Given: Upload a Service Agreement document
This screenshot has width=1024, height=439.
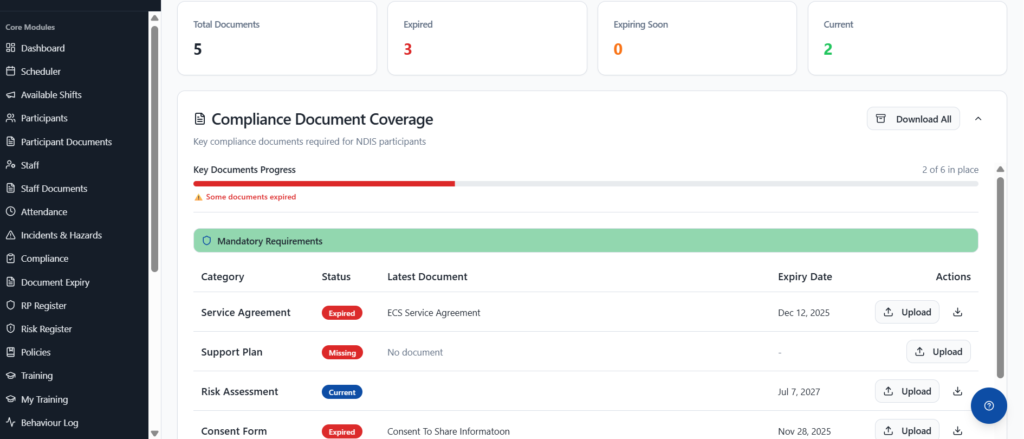Looking at the screenshot, I should (907, 312).
